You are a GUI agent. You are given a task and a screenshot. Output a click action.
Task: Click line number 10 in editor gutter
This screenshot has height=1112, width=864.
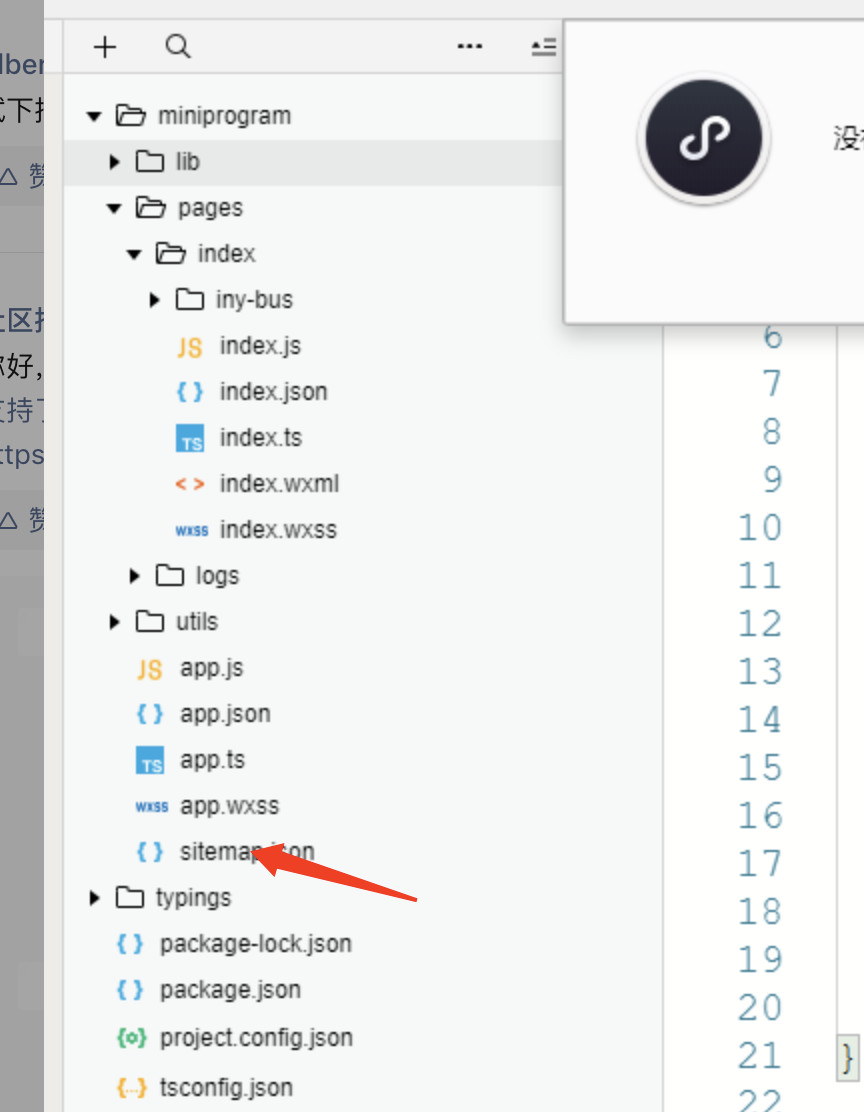[760, 528]
